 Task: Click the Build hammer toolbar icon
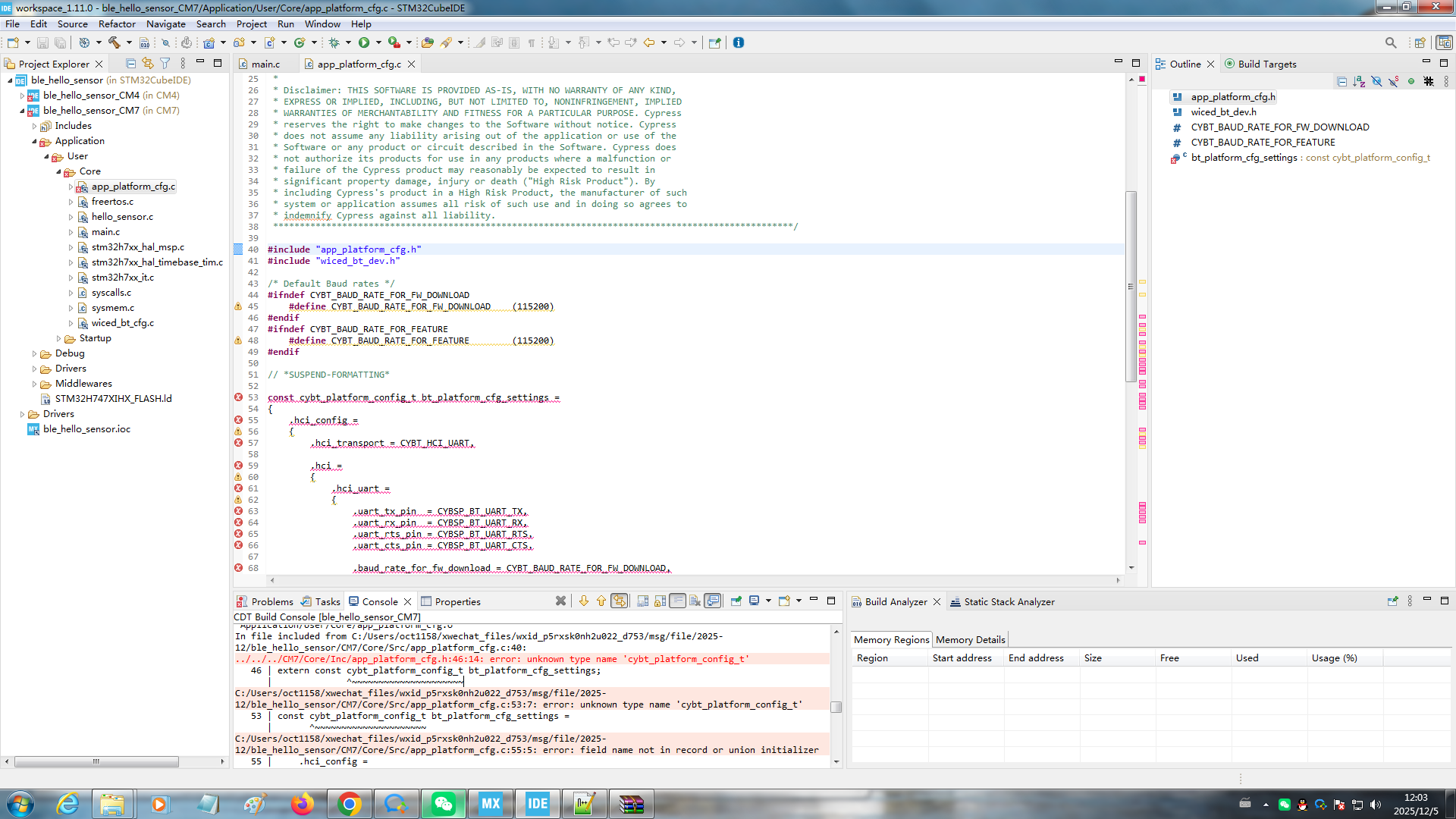pyautogui.click(x=114, y=42)
